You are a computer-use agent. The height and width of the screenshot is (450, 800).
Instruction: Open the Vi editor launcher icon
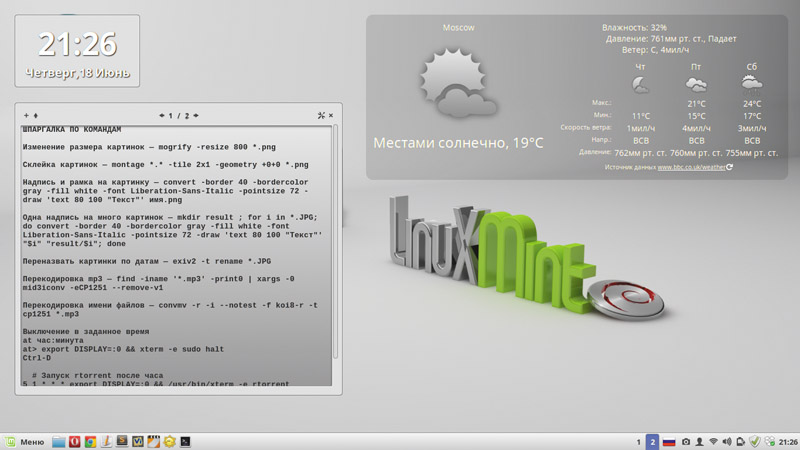pos(138,442)
